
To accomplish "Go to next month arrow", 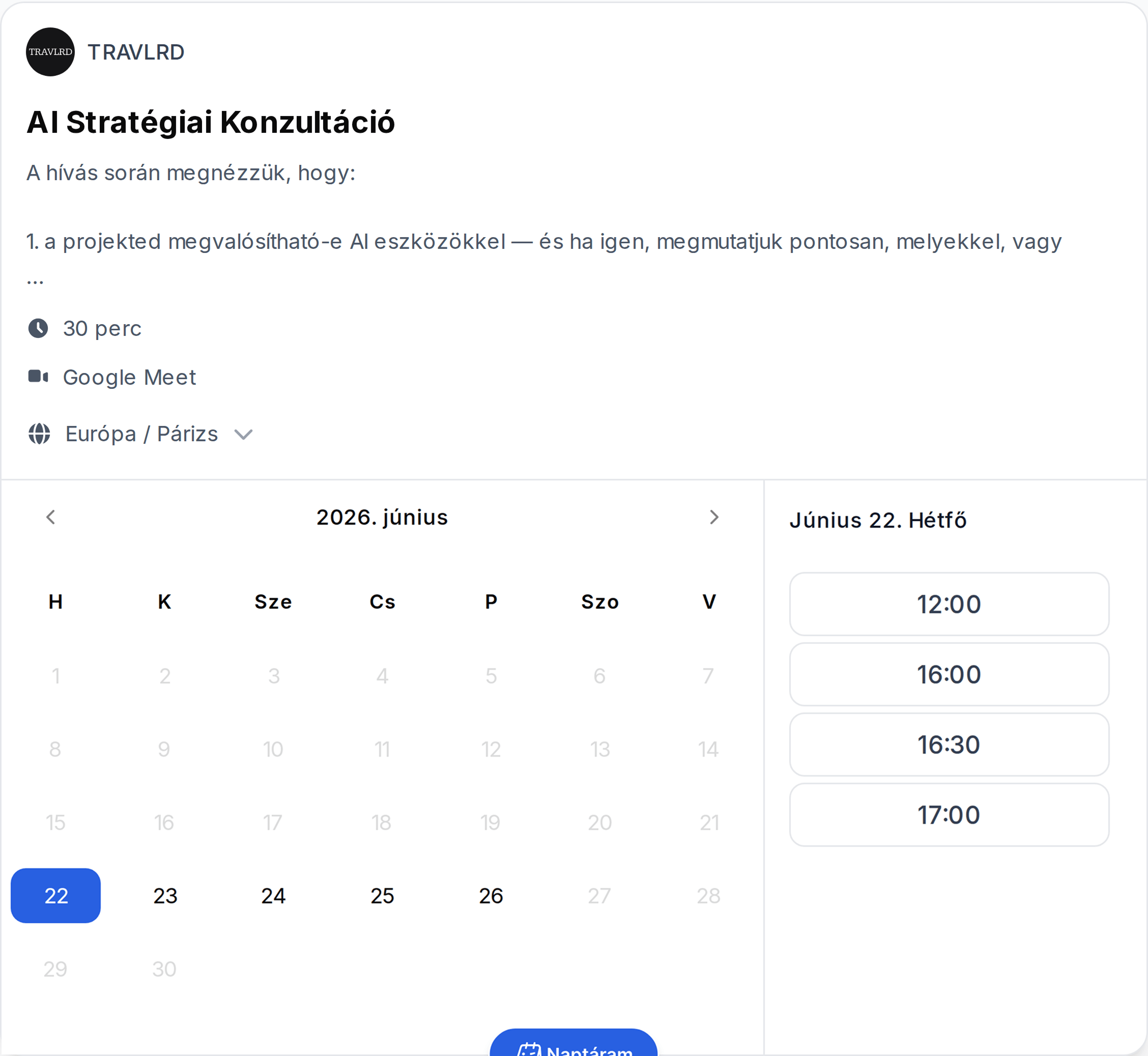I will [714, 517].
